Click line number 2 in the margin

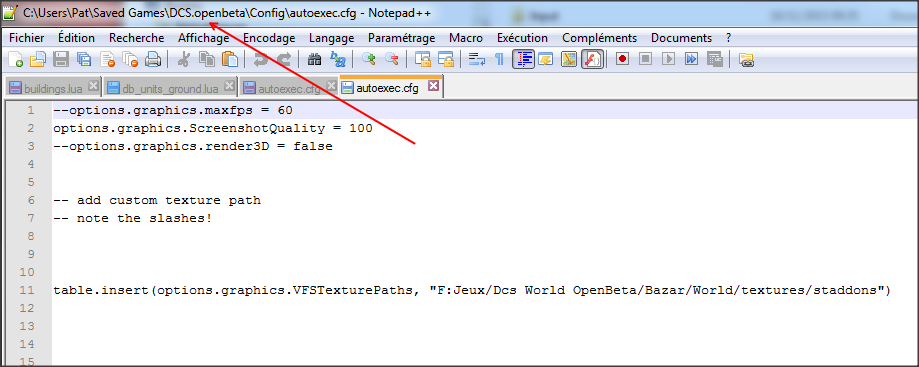point(30,128)
